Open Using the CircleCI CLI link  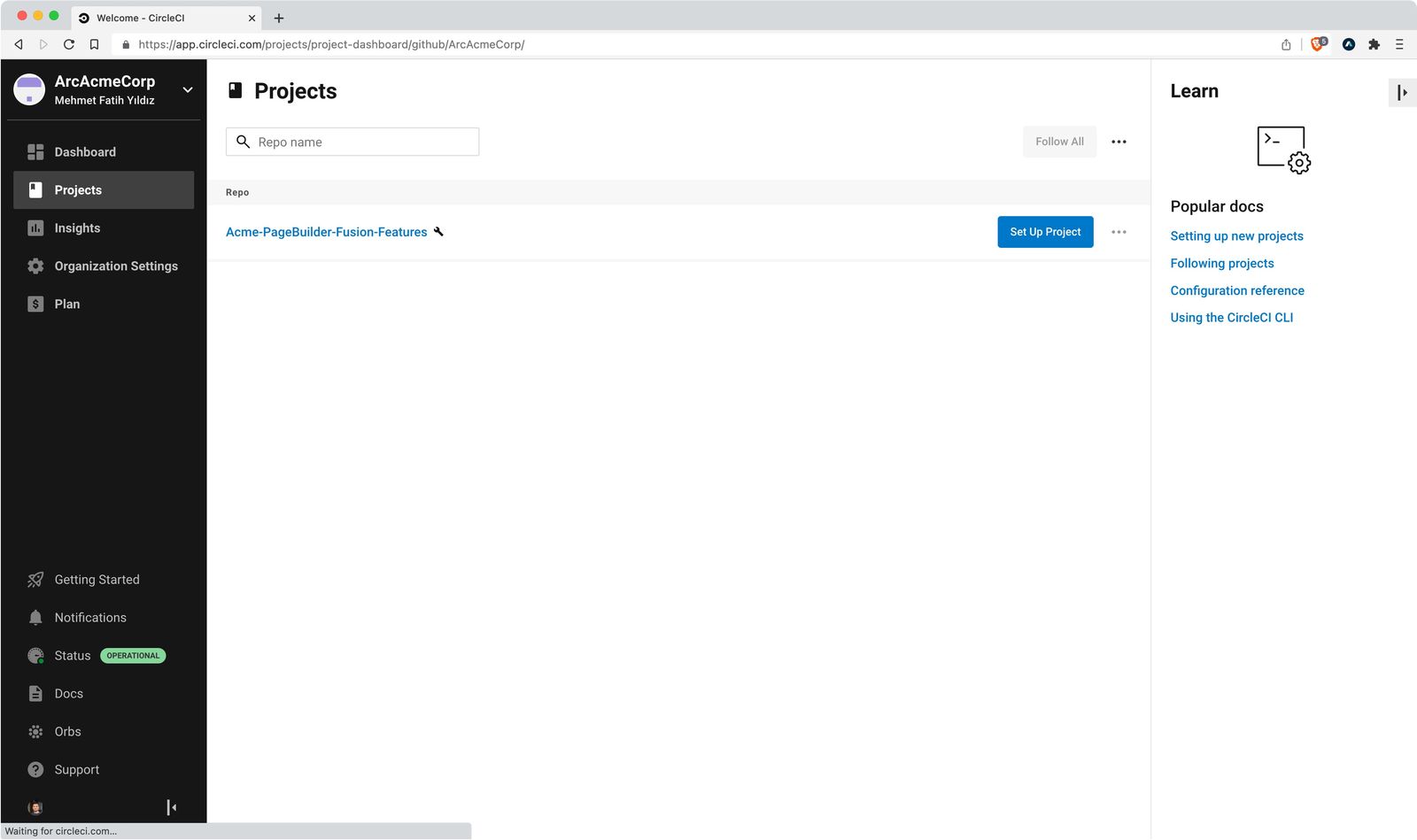[x=1232, y=318]
